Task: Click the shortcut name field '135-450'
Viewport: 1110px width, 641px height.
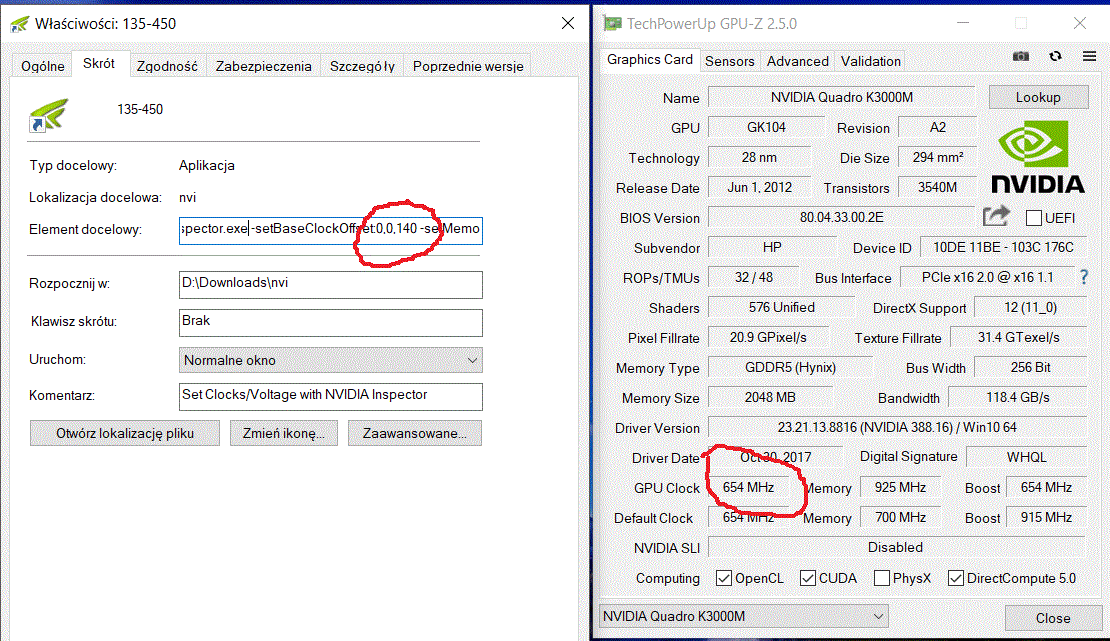Action: [139, 109]
